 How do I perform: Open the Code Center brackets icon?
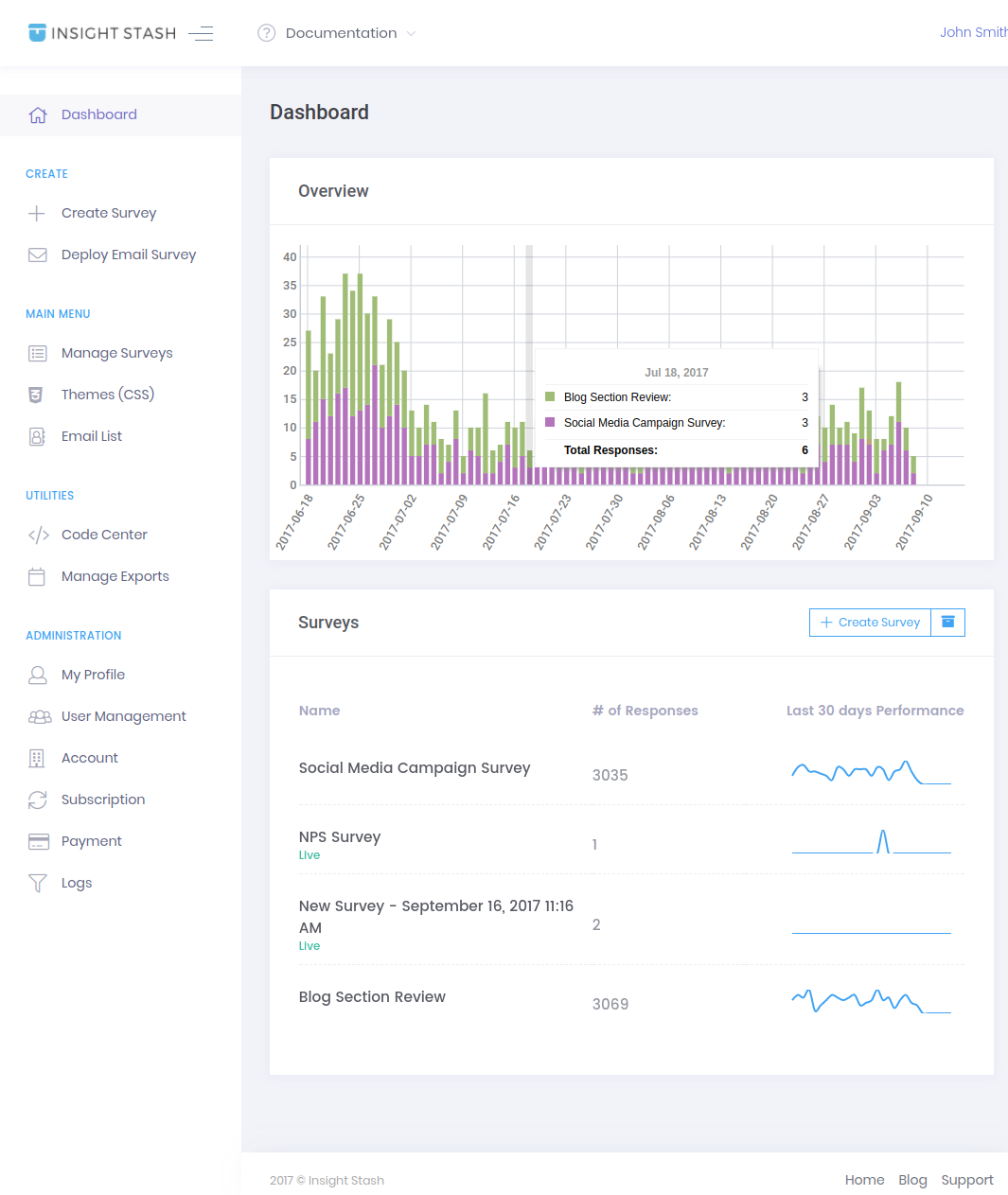pos(39,535)
